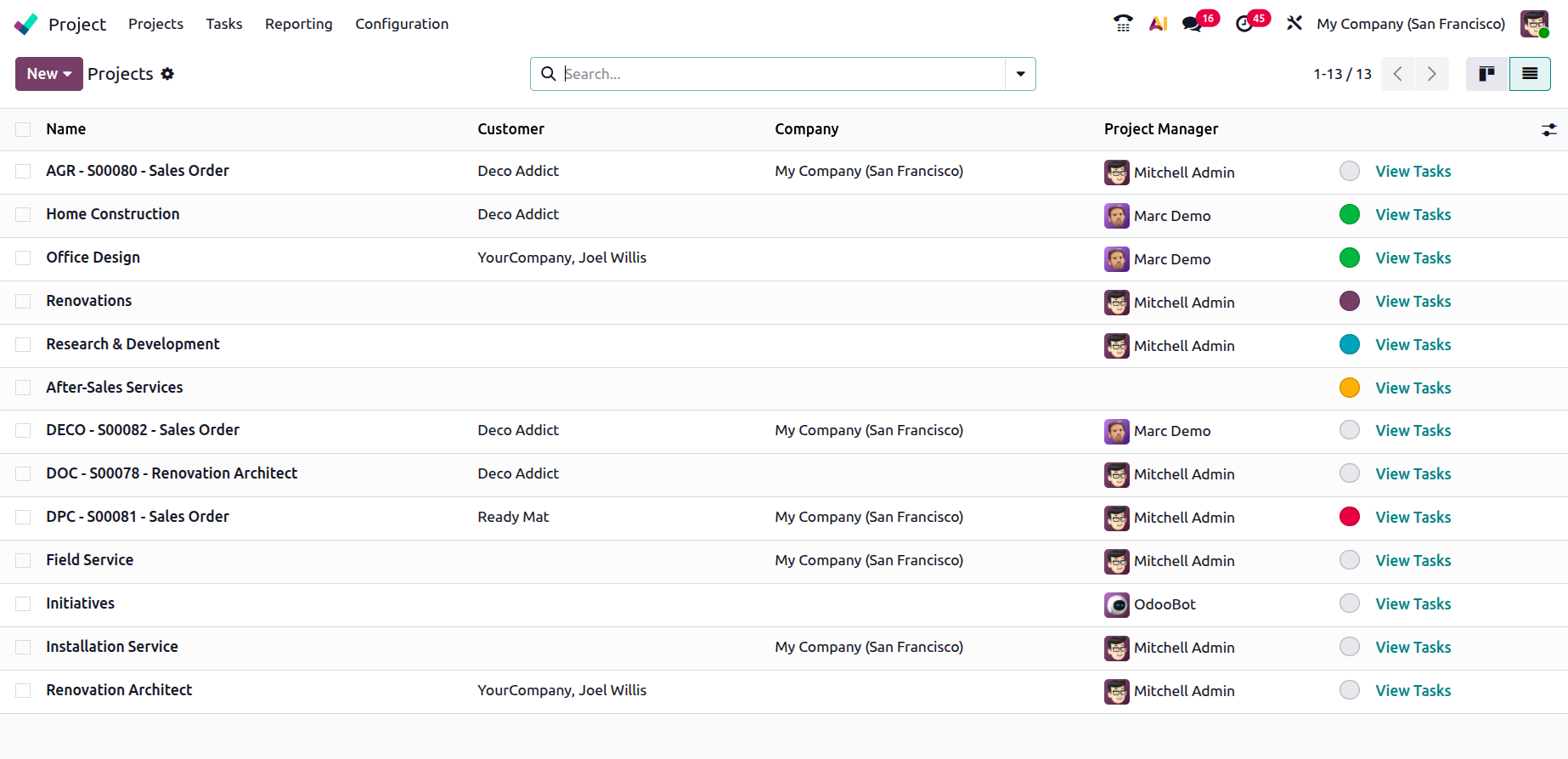
Task: Open the VoIP phone icon
Action: click(x=1123, y=24)
